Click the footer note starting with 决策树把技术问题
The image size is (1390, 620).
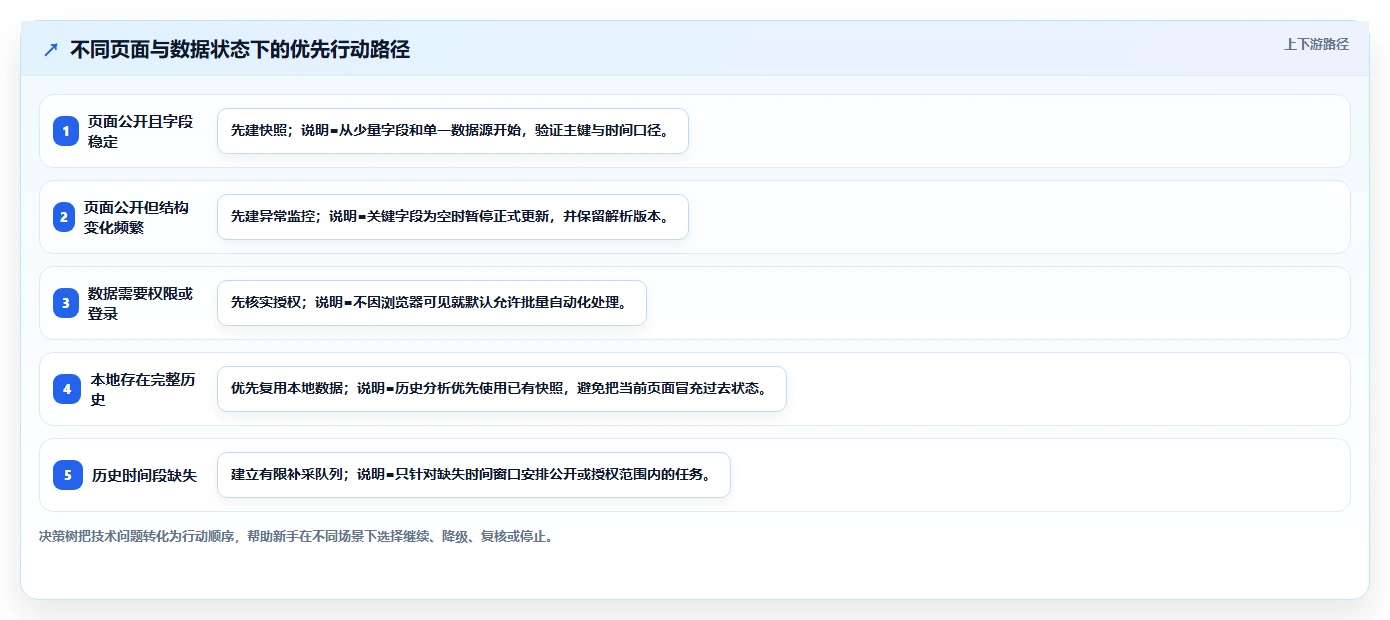296,536
